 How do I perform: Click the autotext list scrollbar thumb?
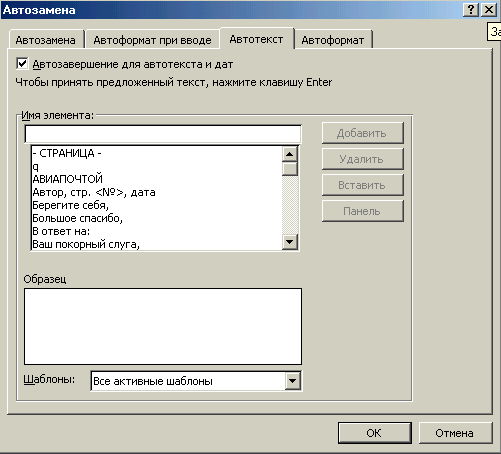(290, 169)
